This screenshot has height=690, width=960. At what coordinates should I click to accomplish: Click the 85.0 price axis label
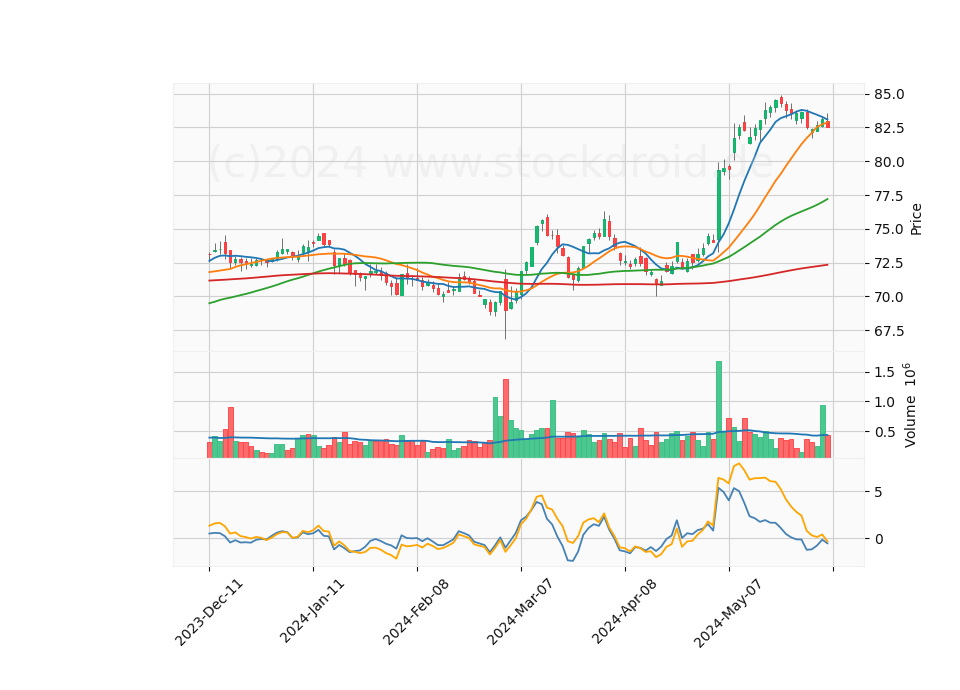[x=889, y=94]
